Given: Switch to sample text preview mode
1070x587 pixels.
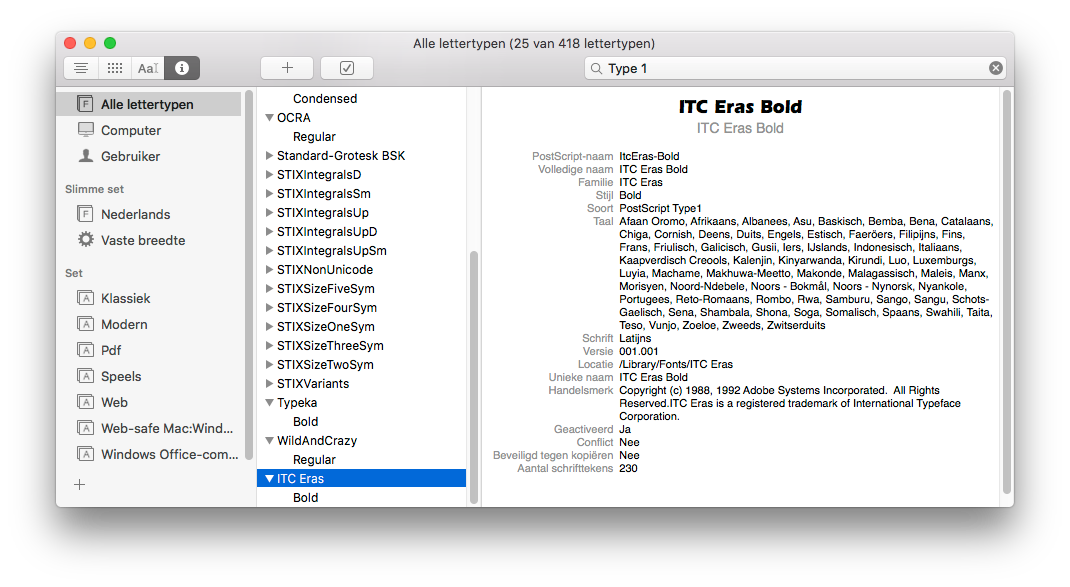Looking at the screenshot, I should click(x=81, y=68).
